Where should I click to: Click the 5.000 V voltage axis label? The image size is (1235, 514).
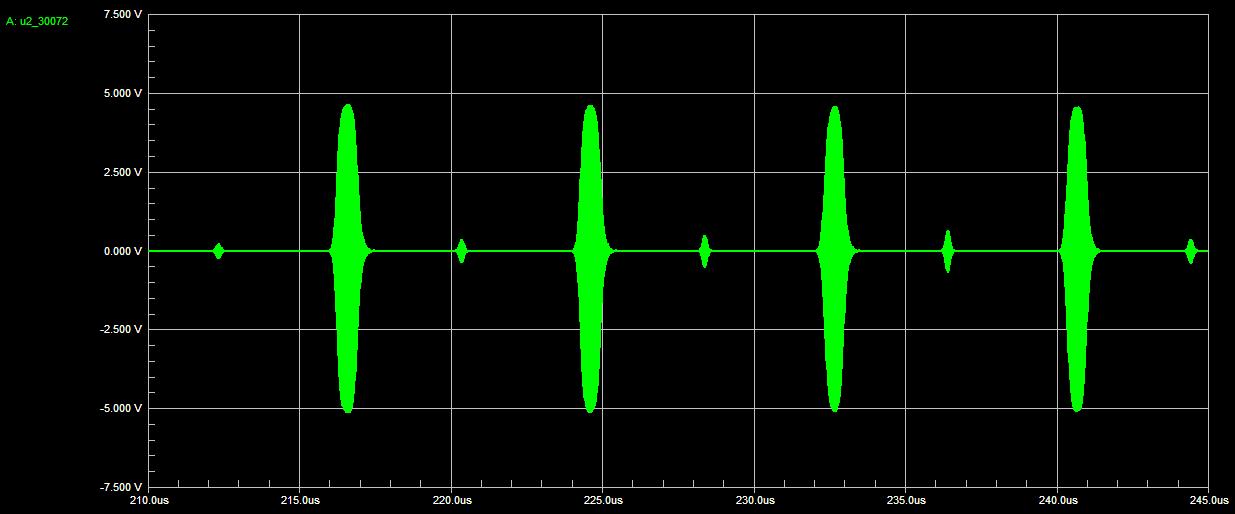124,94
